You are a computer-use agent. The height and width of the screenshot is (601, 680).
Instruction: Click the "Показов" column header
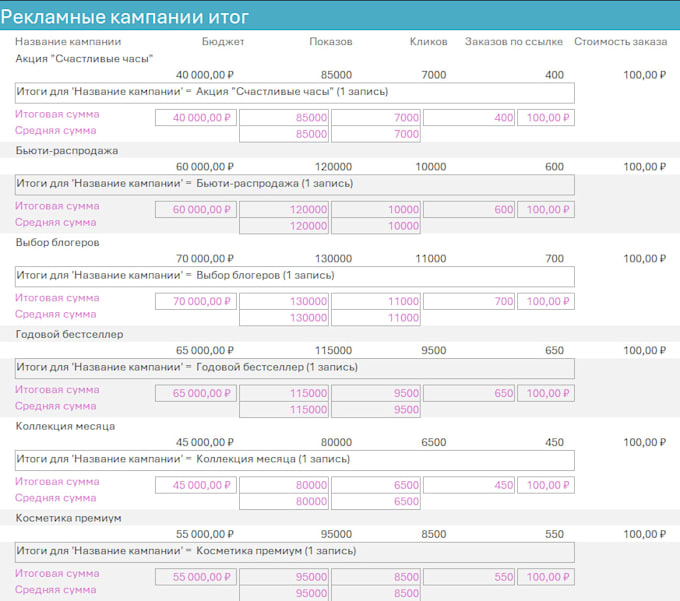(330, 42)
